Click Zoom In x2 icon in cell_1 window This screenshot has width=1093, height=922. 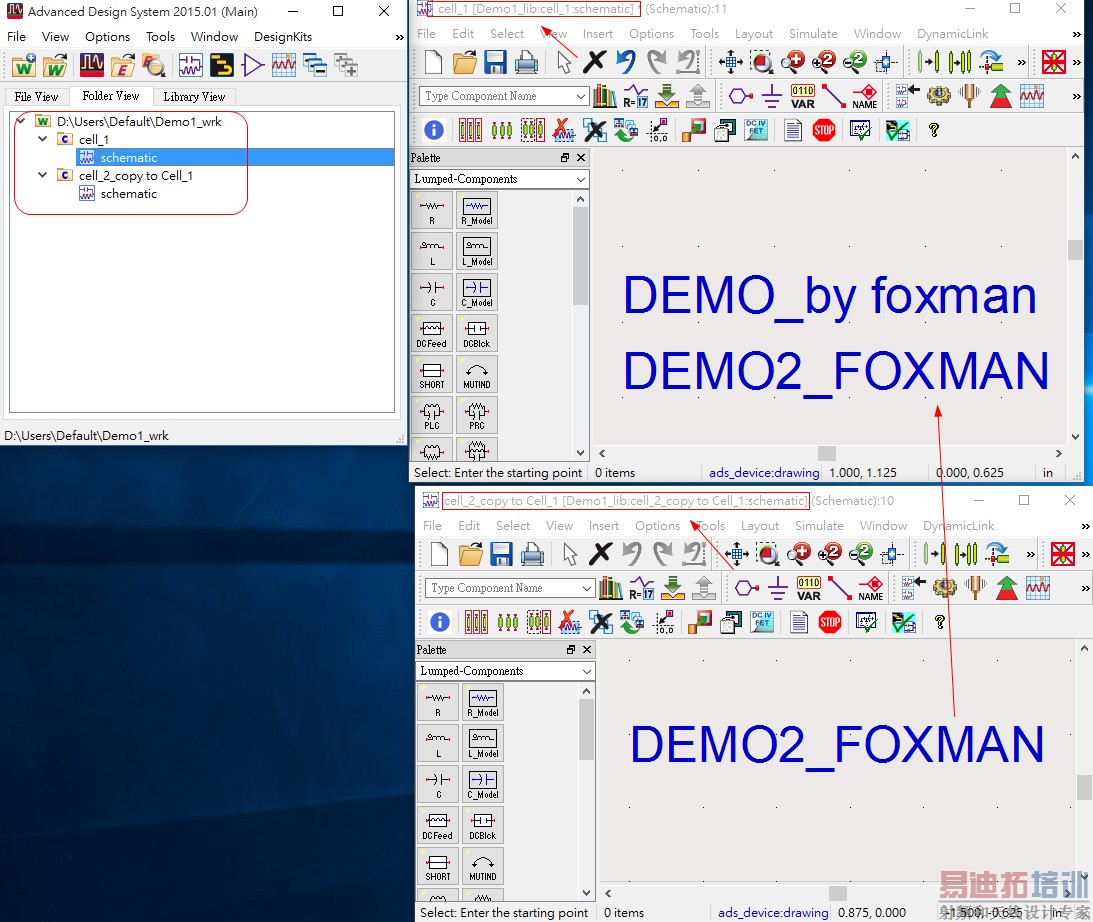(824, 62)
